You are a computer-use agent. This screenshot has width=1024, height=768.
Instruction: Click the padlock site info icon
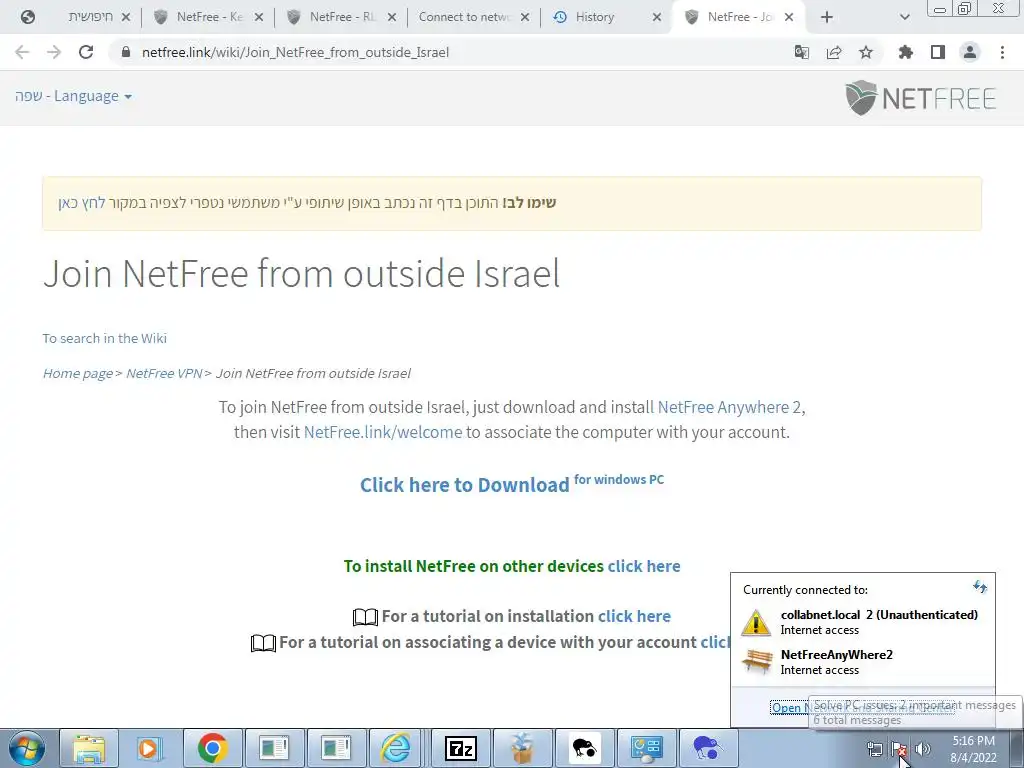click(x=126, y=52)
